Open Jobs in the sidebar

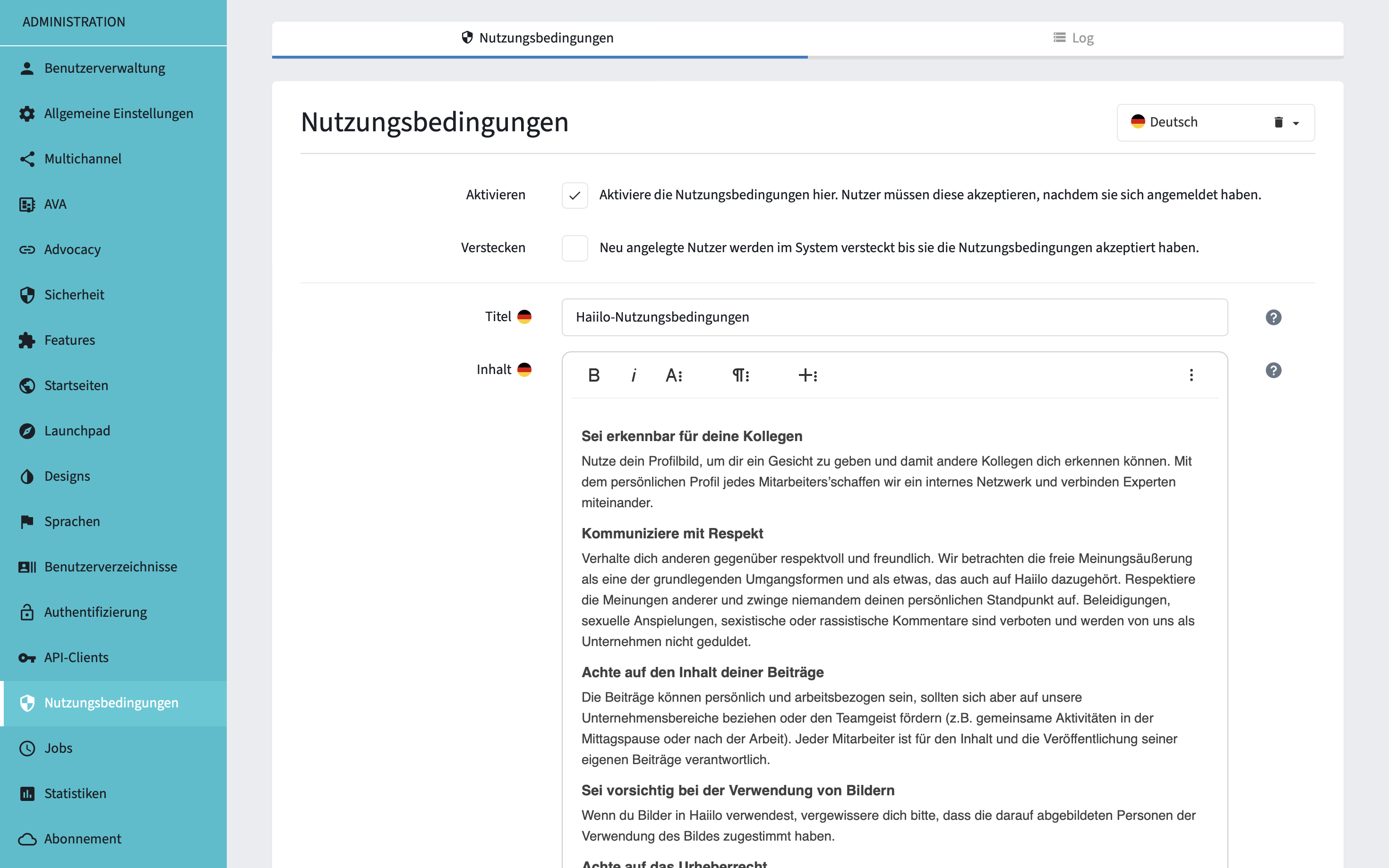click(x=113, y=749)
